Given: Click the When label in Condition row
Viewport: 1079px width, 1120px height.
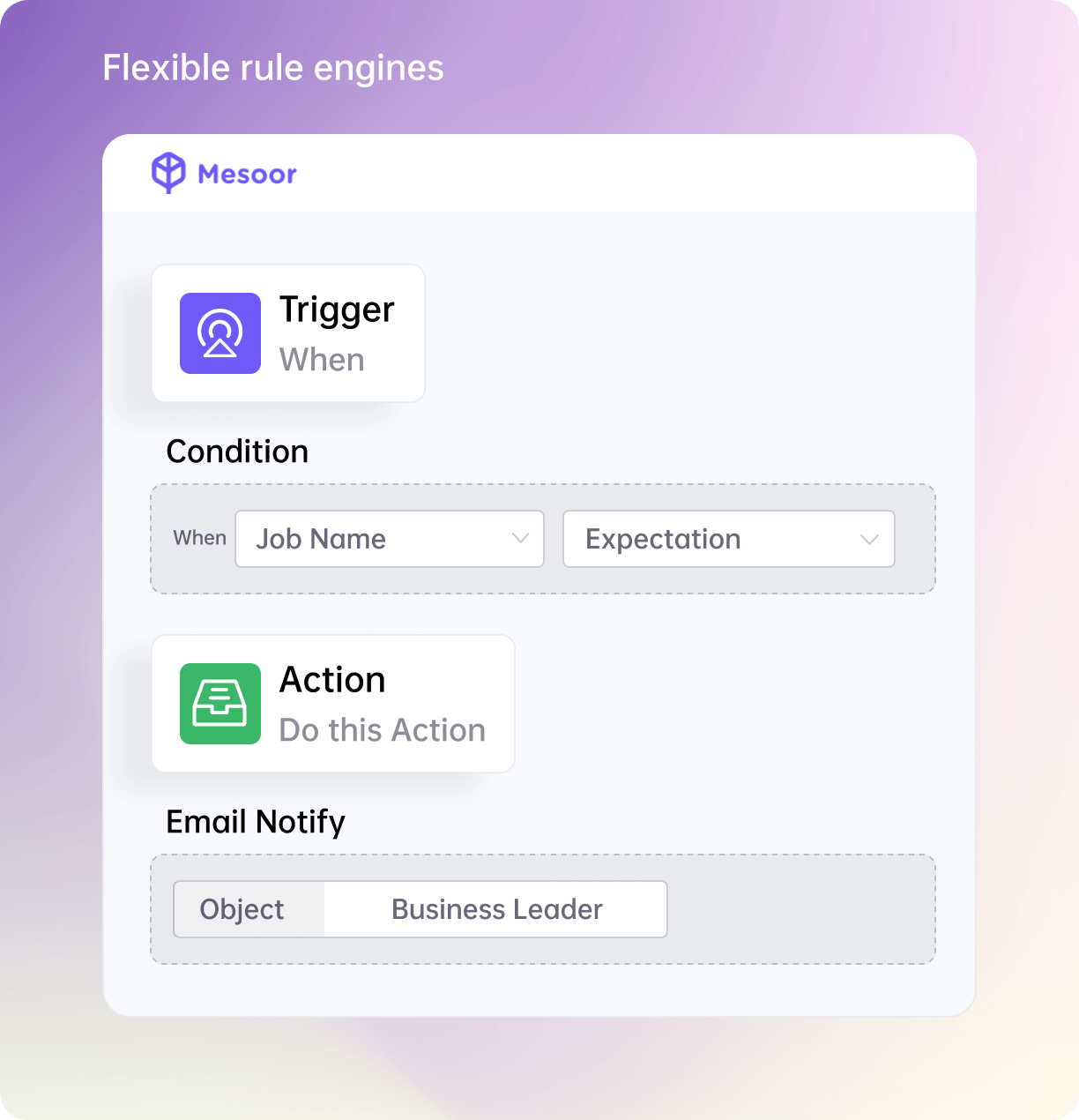Looking at the screenshot, I should point(200,538).
